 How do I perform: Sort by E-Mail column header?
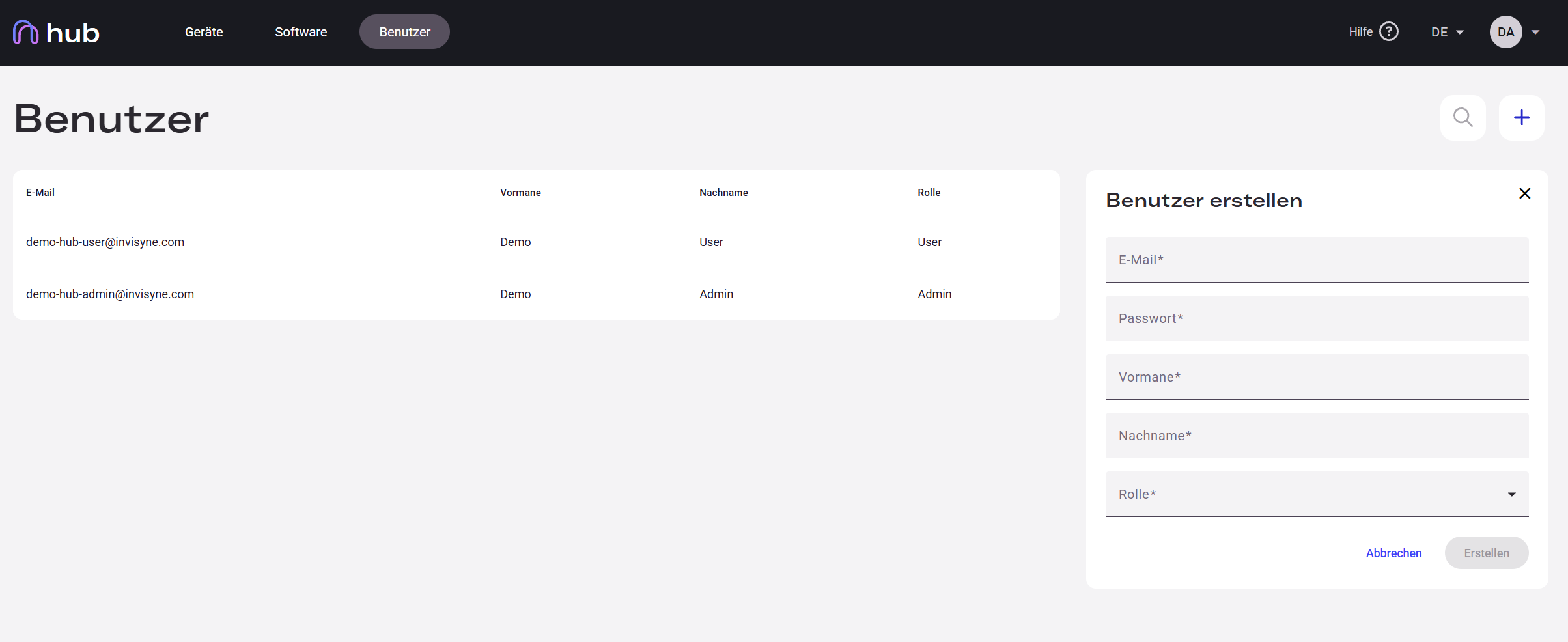[x=40, y=193]
